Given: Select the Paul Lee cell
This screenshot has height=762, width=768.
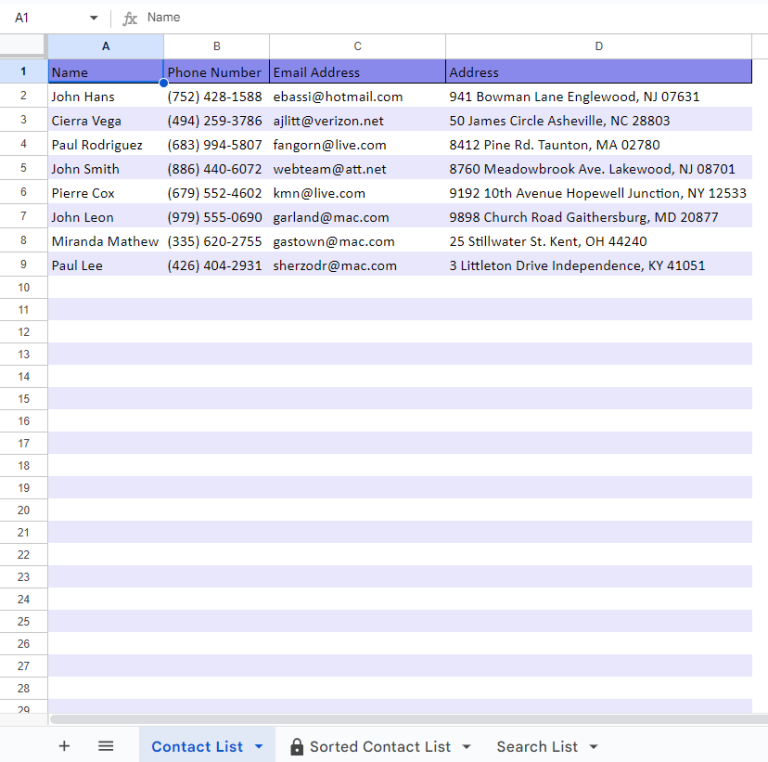Looking at the screenshot, I should 106,264.
